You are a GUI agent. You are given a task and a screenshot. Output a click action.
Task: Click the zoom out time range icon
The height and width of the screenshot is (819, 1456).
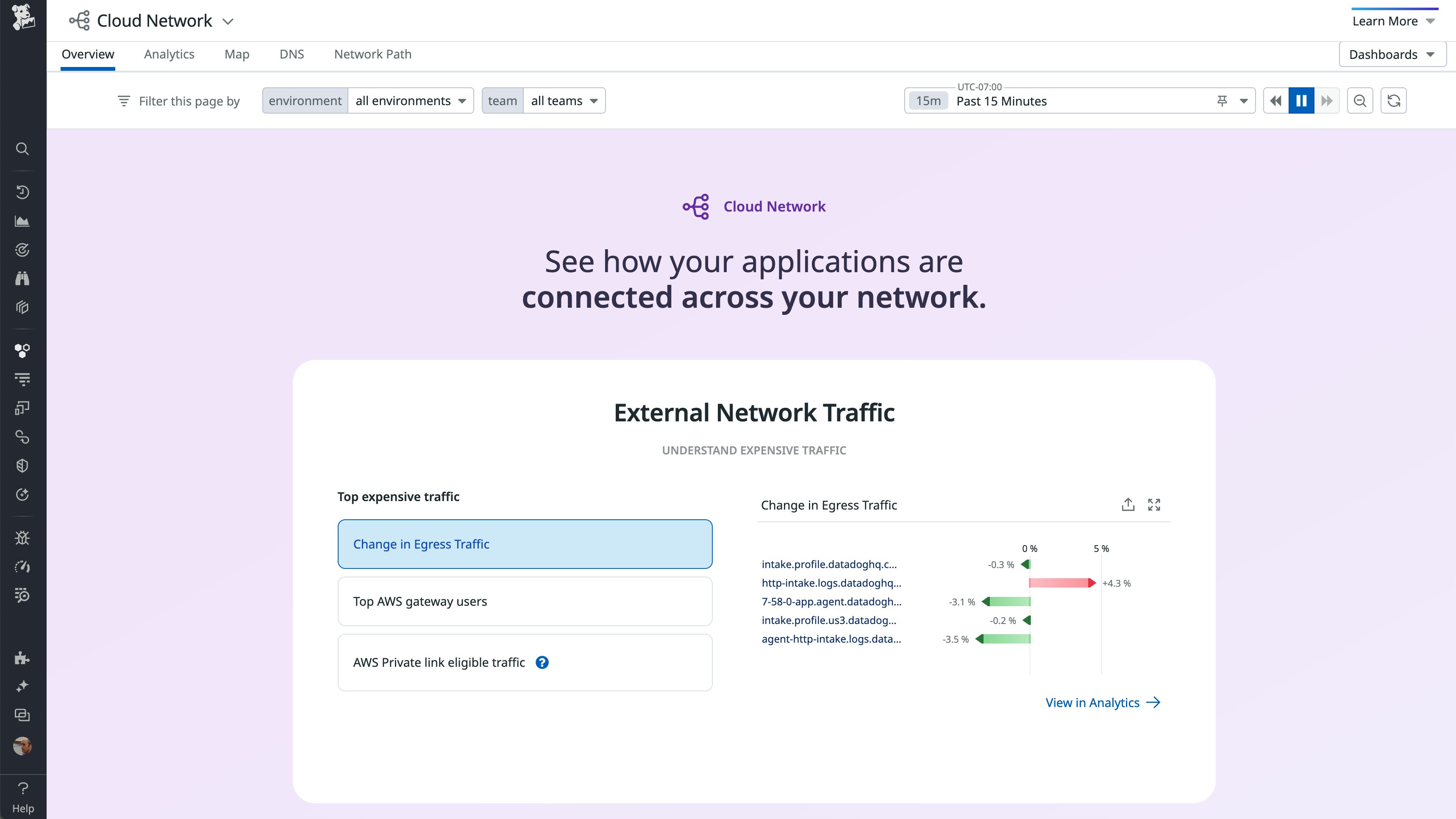1359,100
